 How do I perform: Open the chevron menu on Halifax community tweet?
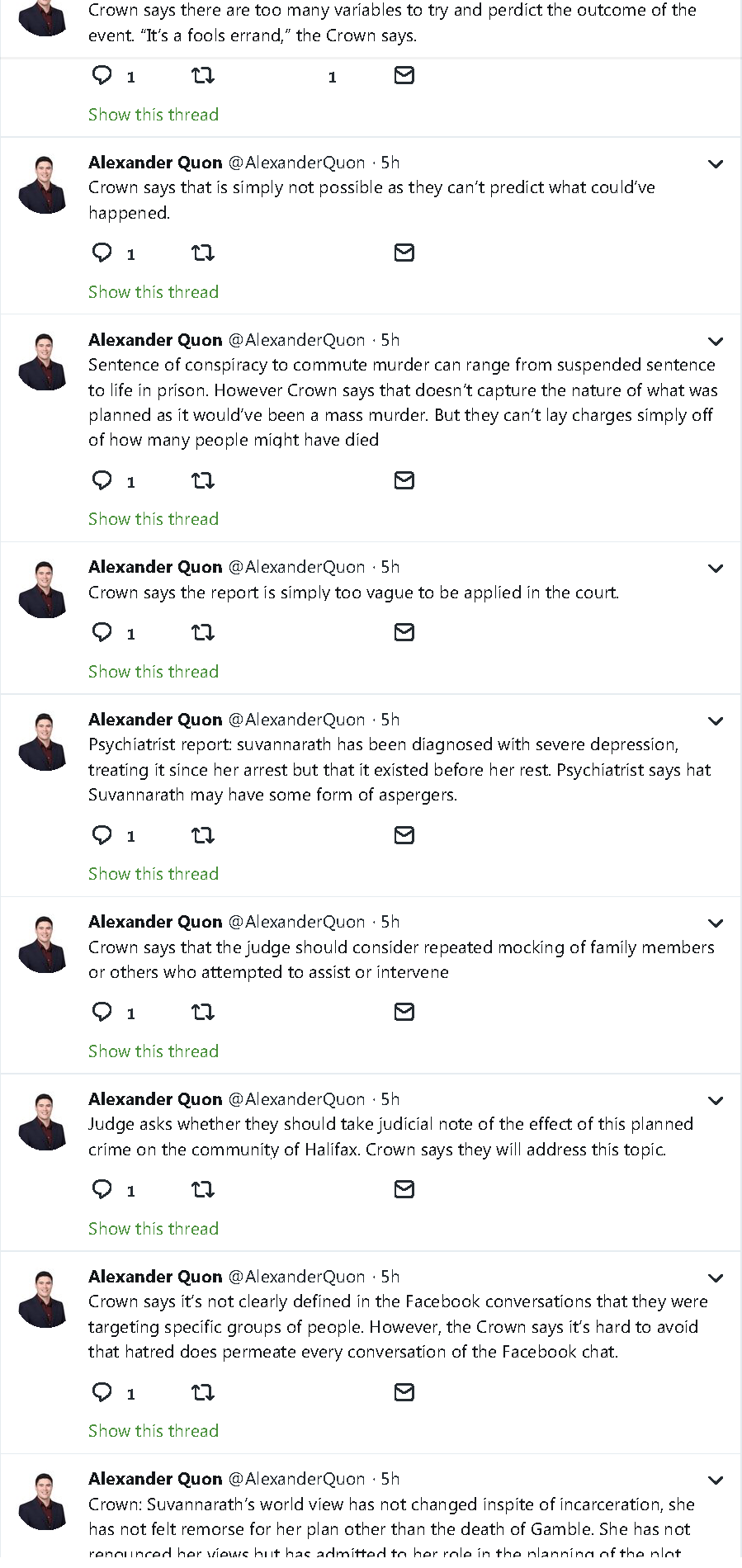pos(716,1101)
